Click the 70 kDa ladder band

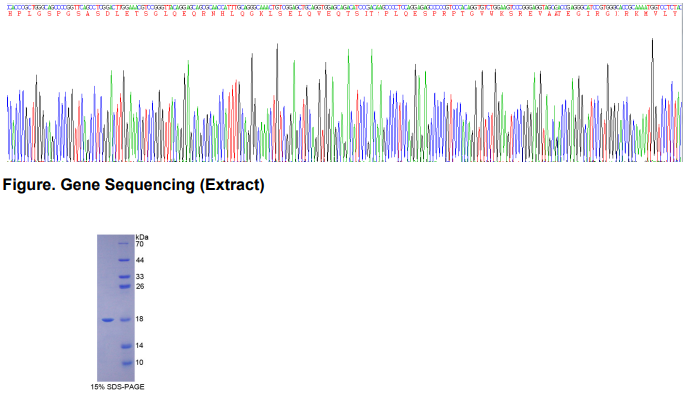pyautogui.click(x=124, y=244)
